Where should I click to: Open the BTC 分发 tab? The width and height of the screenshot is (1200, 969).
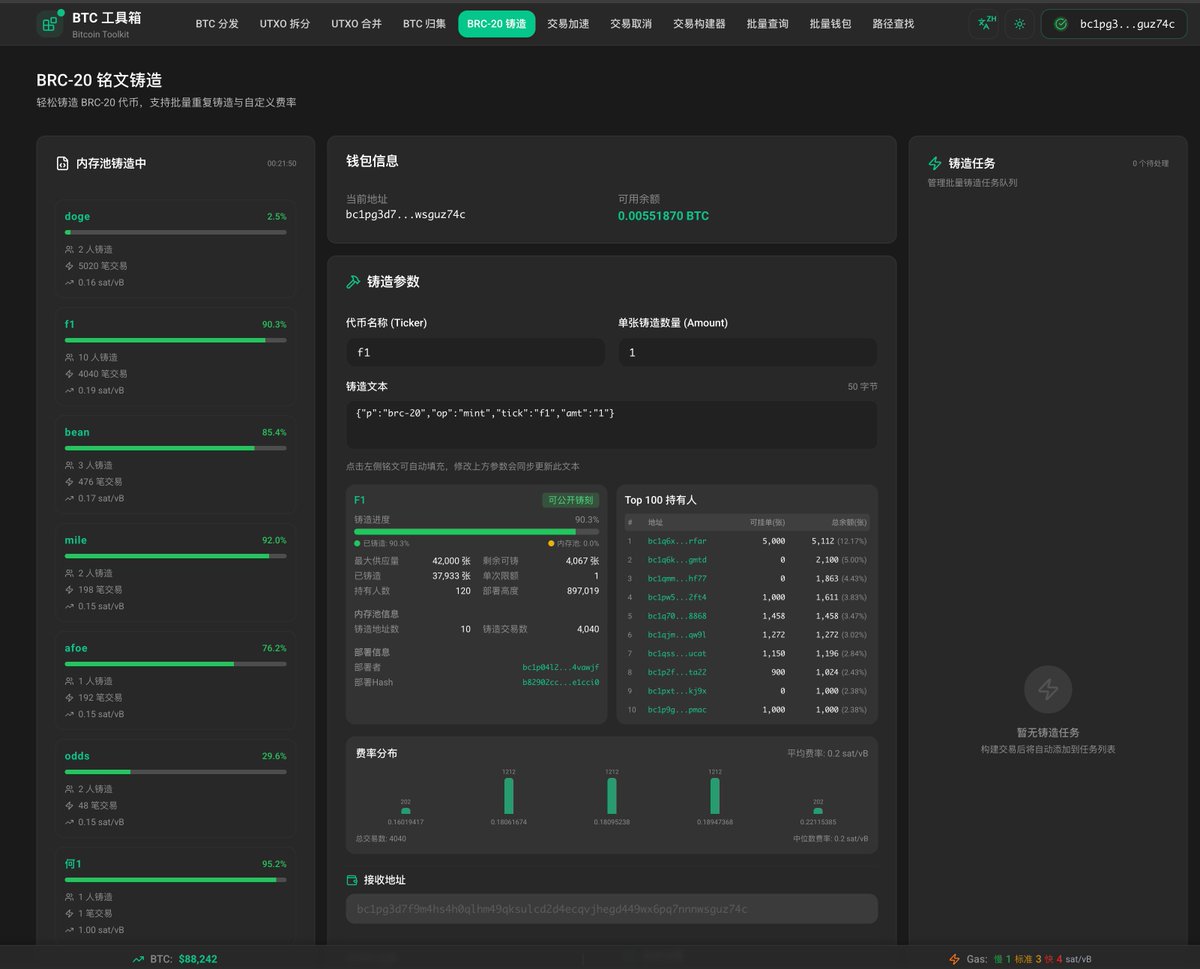pos(217,24)
